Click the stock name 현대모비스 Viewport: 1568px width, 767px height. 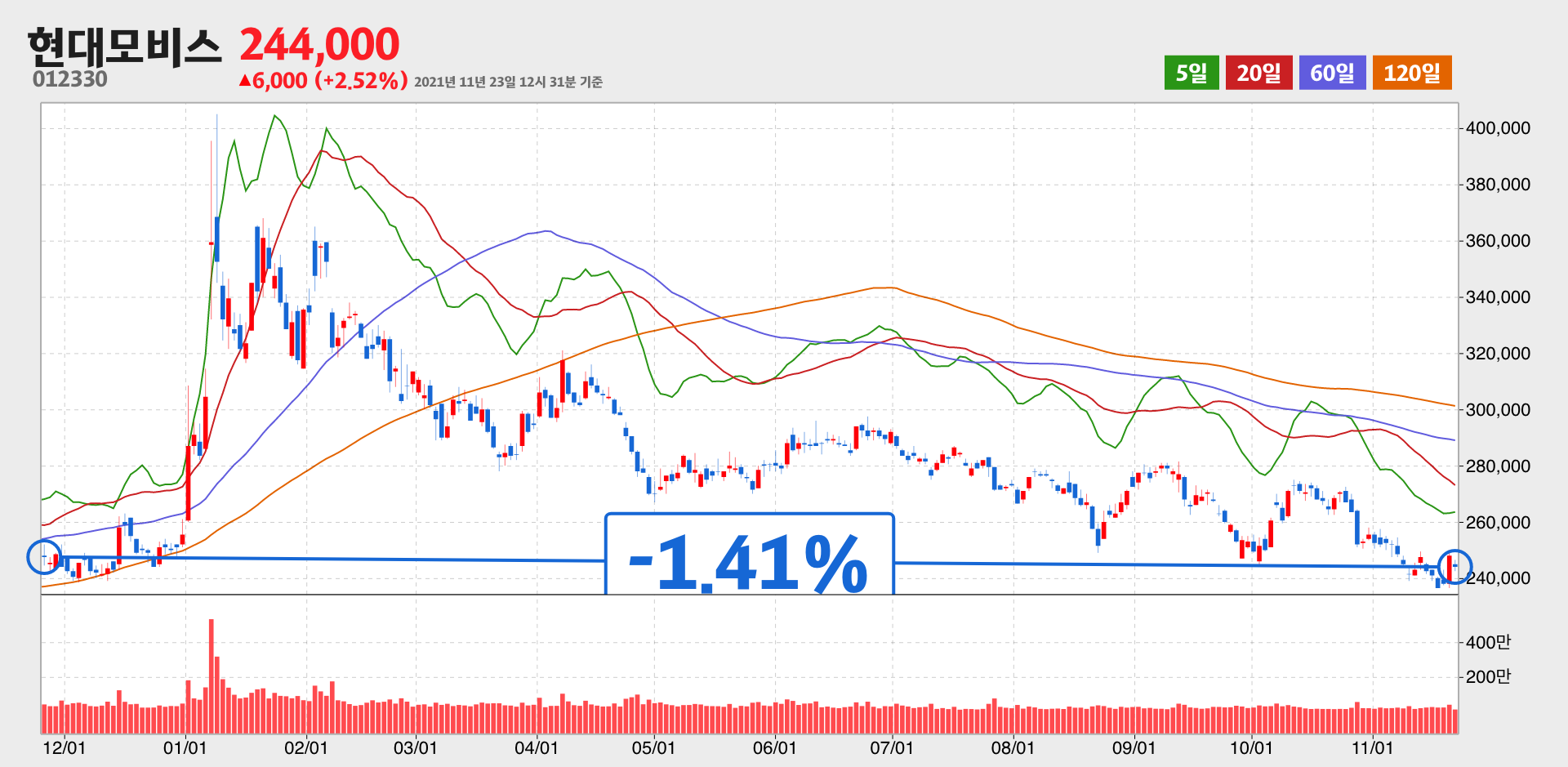click(124, 46)
